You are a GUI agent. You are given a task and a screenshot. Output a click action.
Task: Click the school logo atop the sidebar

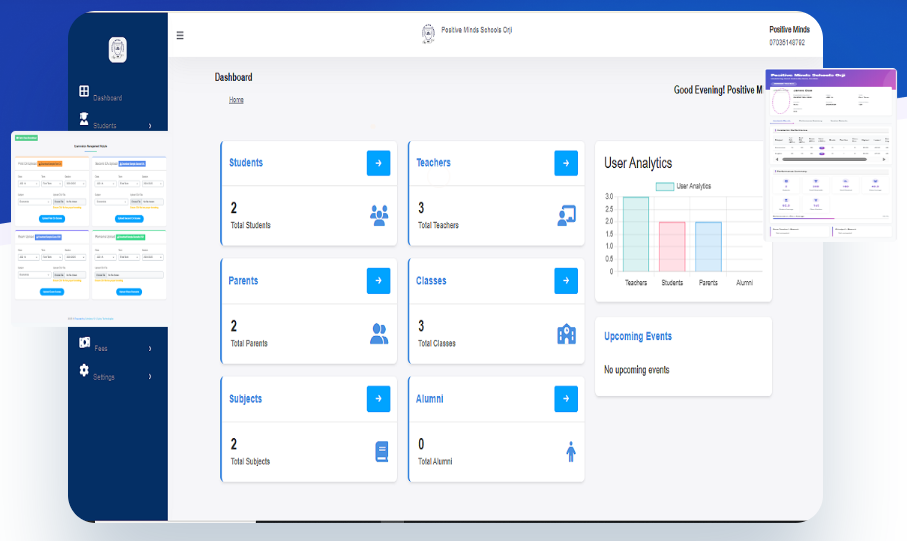117,50
